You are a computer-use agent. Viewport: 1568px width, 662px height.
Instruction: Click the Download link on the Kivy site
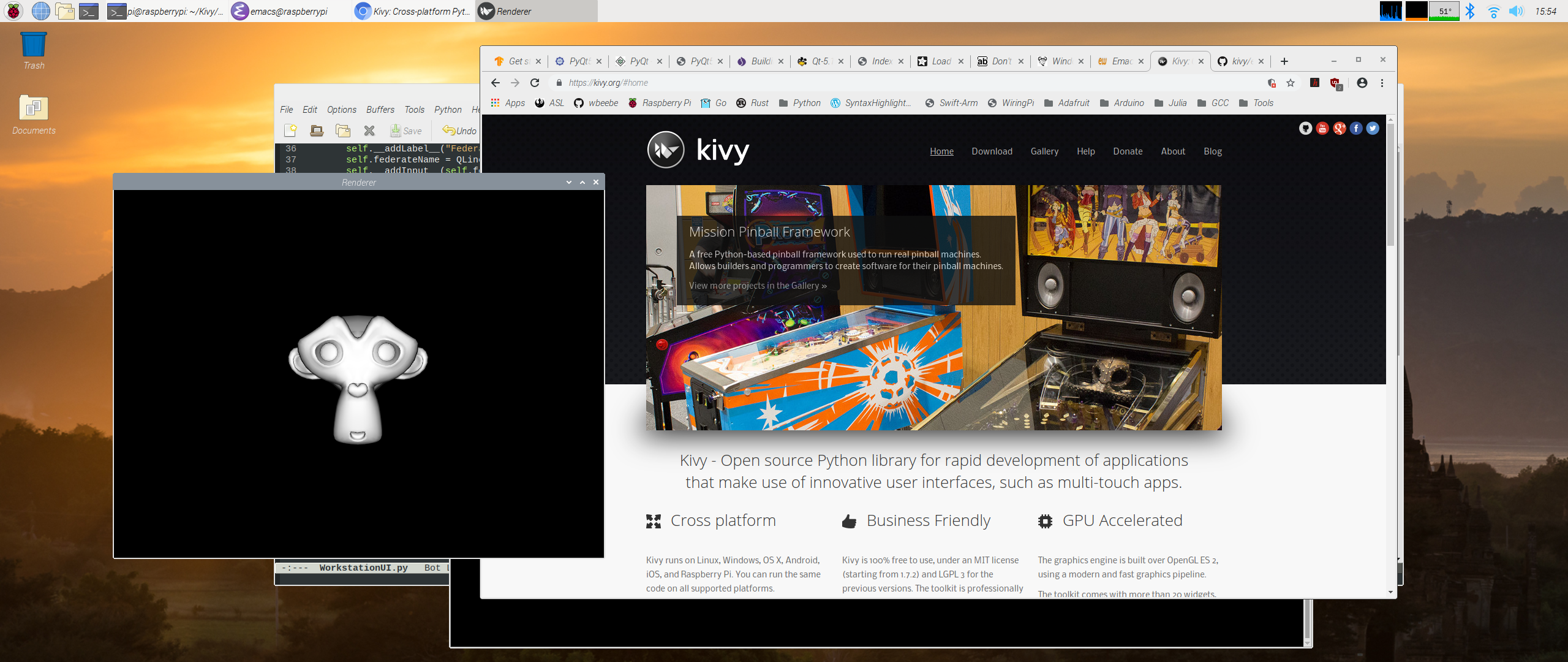(992, 151)
